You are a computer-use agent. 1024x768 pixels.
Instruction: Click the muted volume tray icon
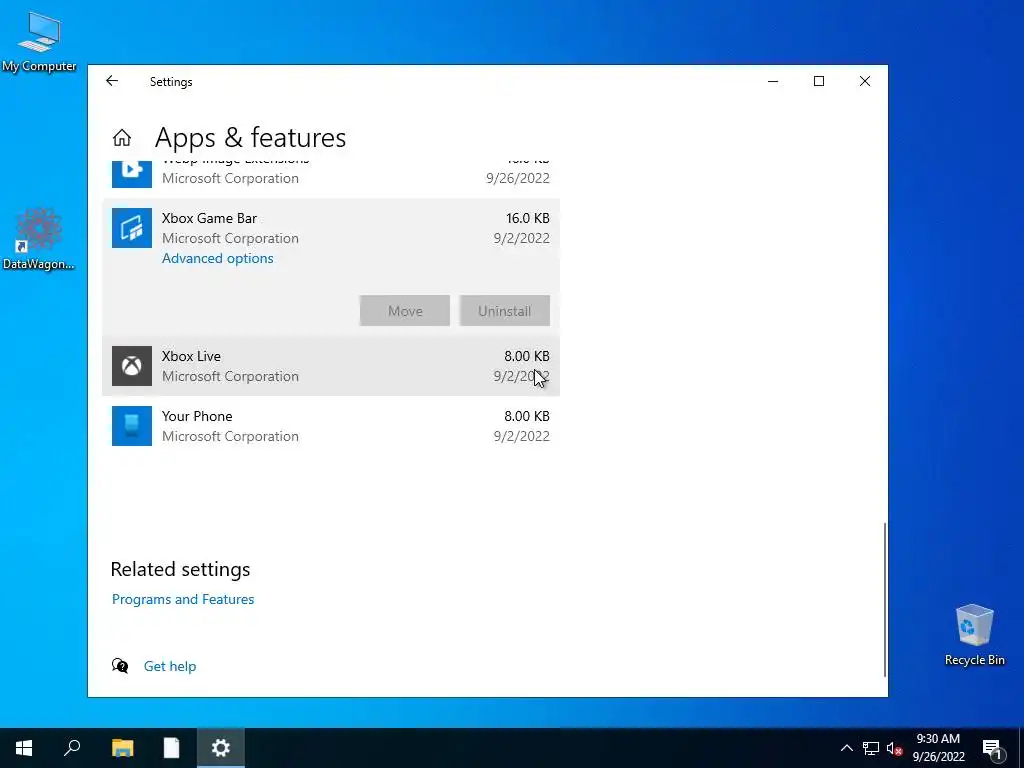[x=895, y=748]
